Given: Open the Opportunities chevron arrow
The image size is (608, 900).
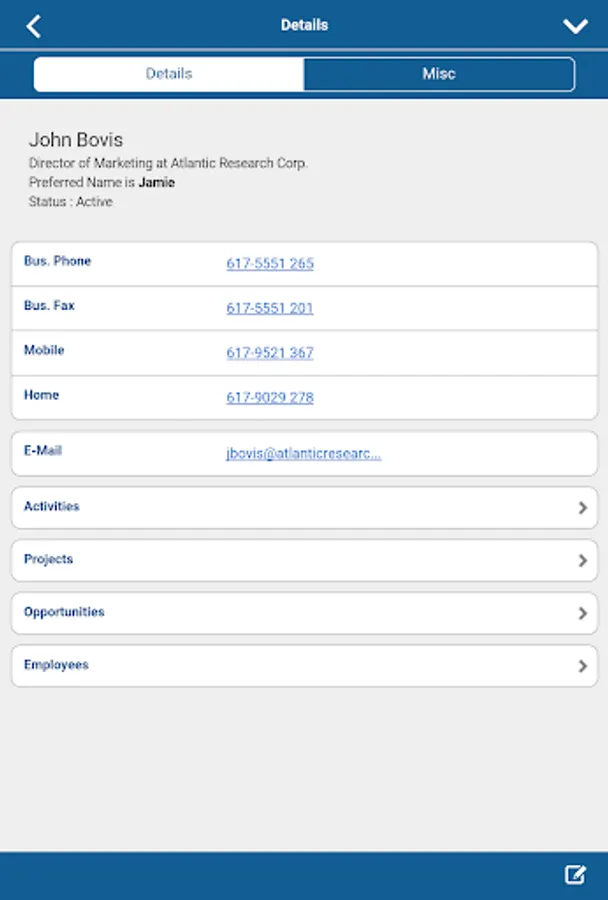Looking at the screenshot, I should (583, 613).
